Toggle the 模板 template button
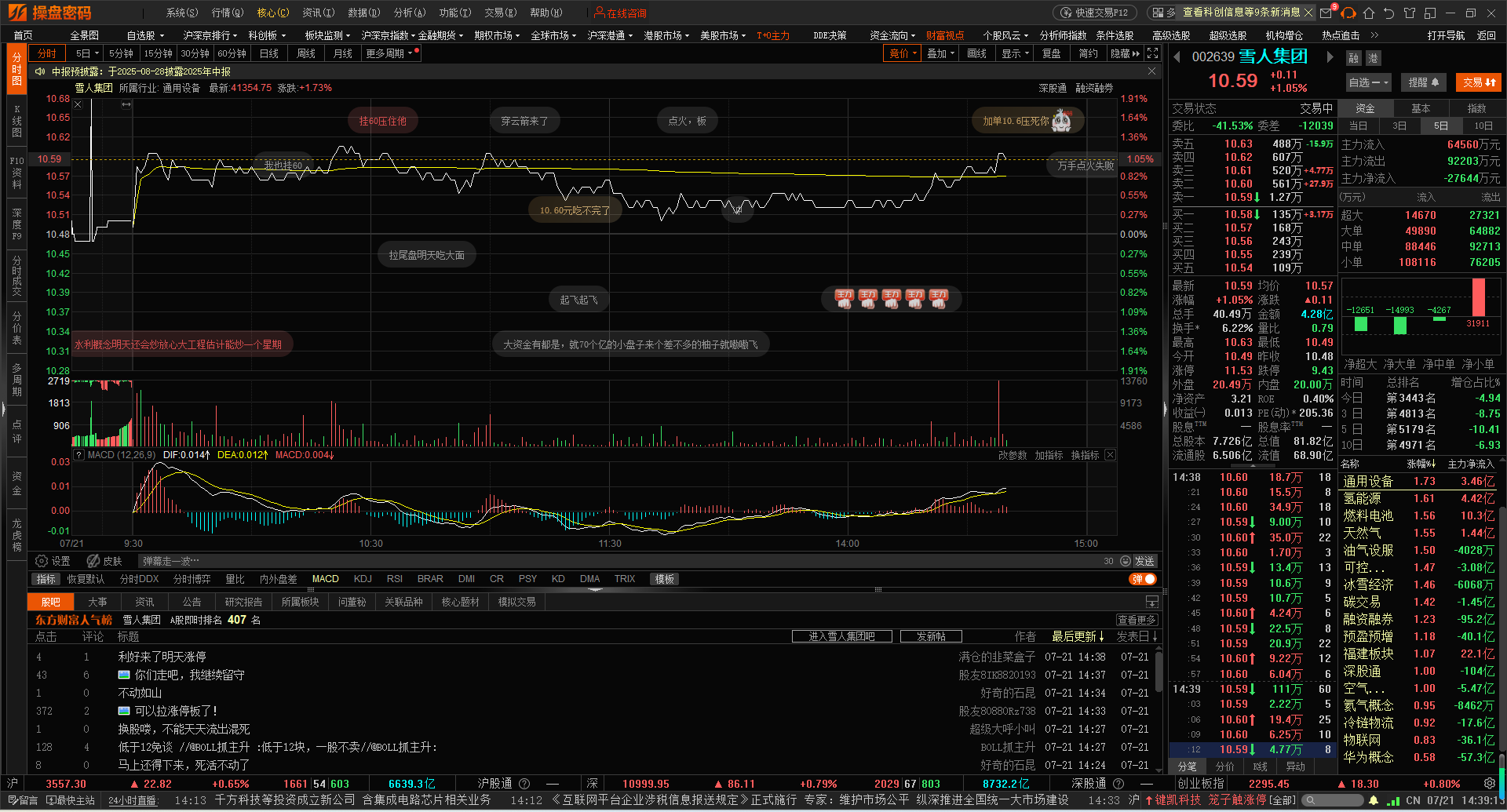The height and width of the screenshot is (812, 1507). click(664, 579)
